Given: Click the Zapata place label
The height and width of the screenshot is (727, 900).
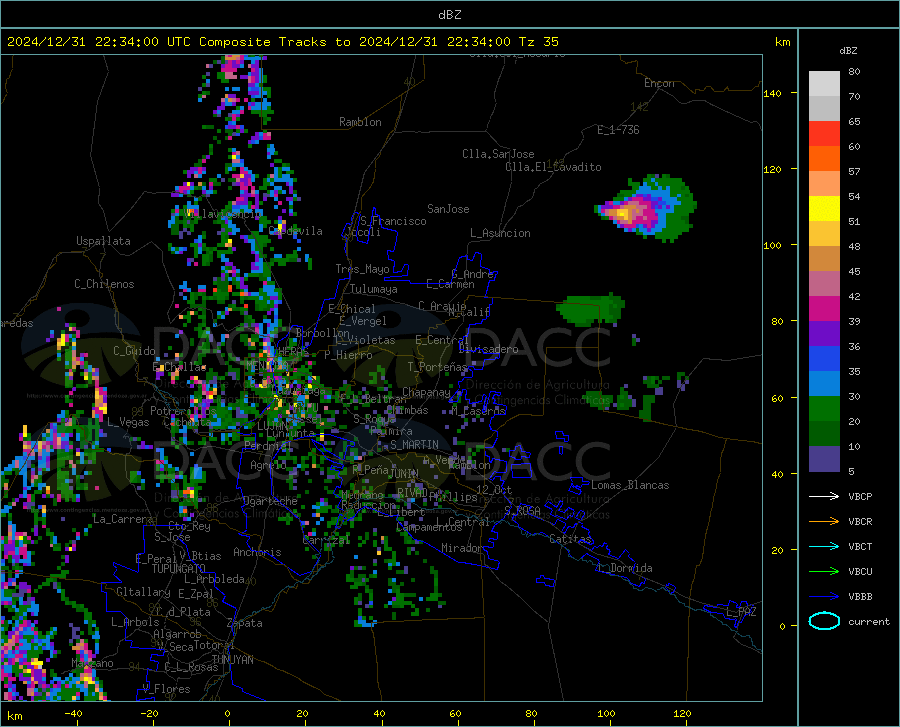Looking at the screenshot, I should click(245, 623).
